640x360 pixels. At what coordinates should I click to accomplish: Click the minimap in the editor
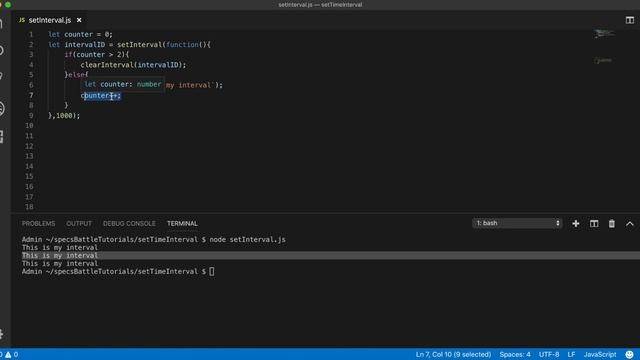click(x=604, y=47)
